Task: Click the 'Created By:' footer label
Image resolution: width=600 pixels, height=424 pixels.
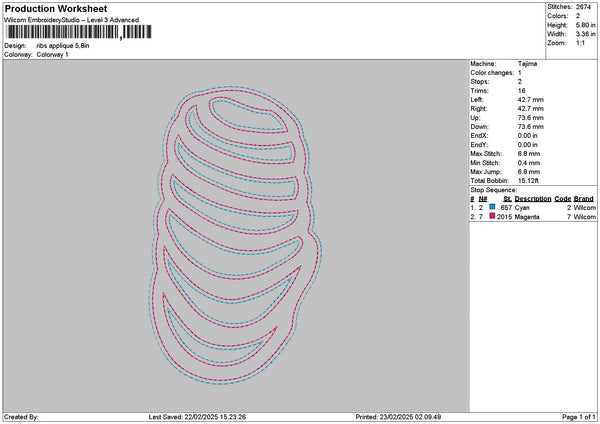Action: 21,417
